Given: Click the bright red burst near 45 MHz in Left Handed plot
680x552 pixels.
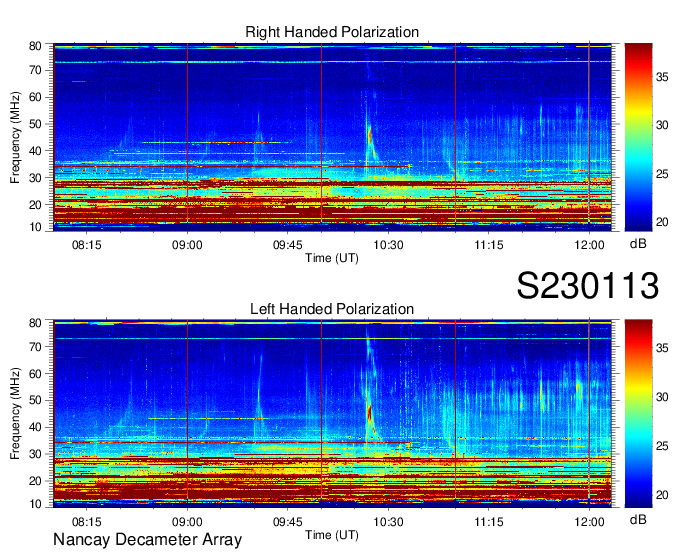Looking at the screenshot, I should (x=369, y=413).
